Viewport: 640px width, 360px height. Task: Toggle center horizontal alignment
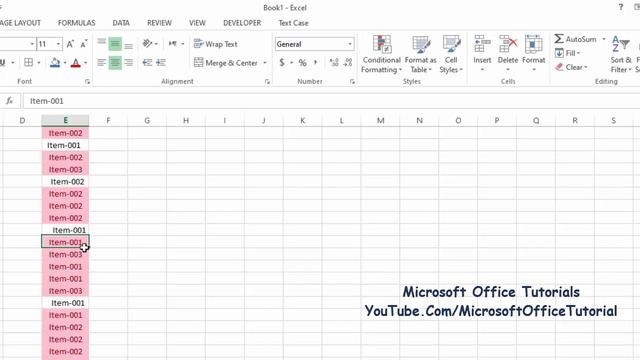tap(115, 62)
